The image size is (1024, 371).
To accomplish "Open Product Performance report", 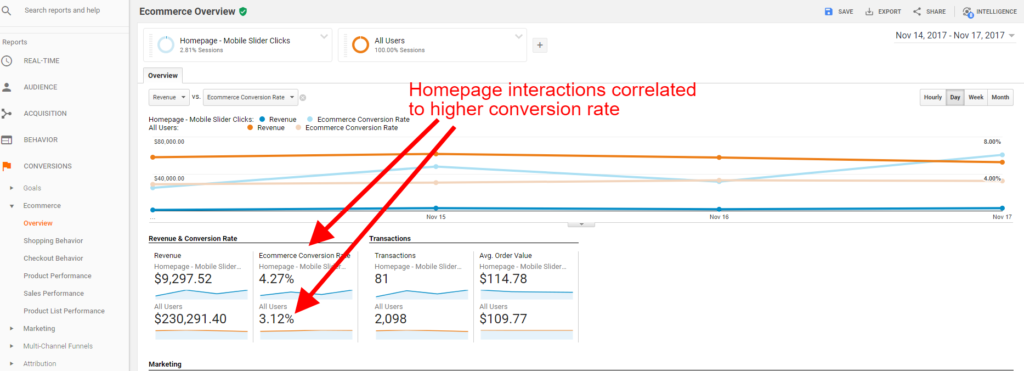I will [x=57, y=276].
